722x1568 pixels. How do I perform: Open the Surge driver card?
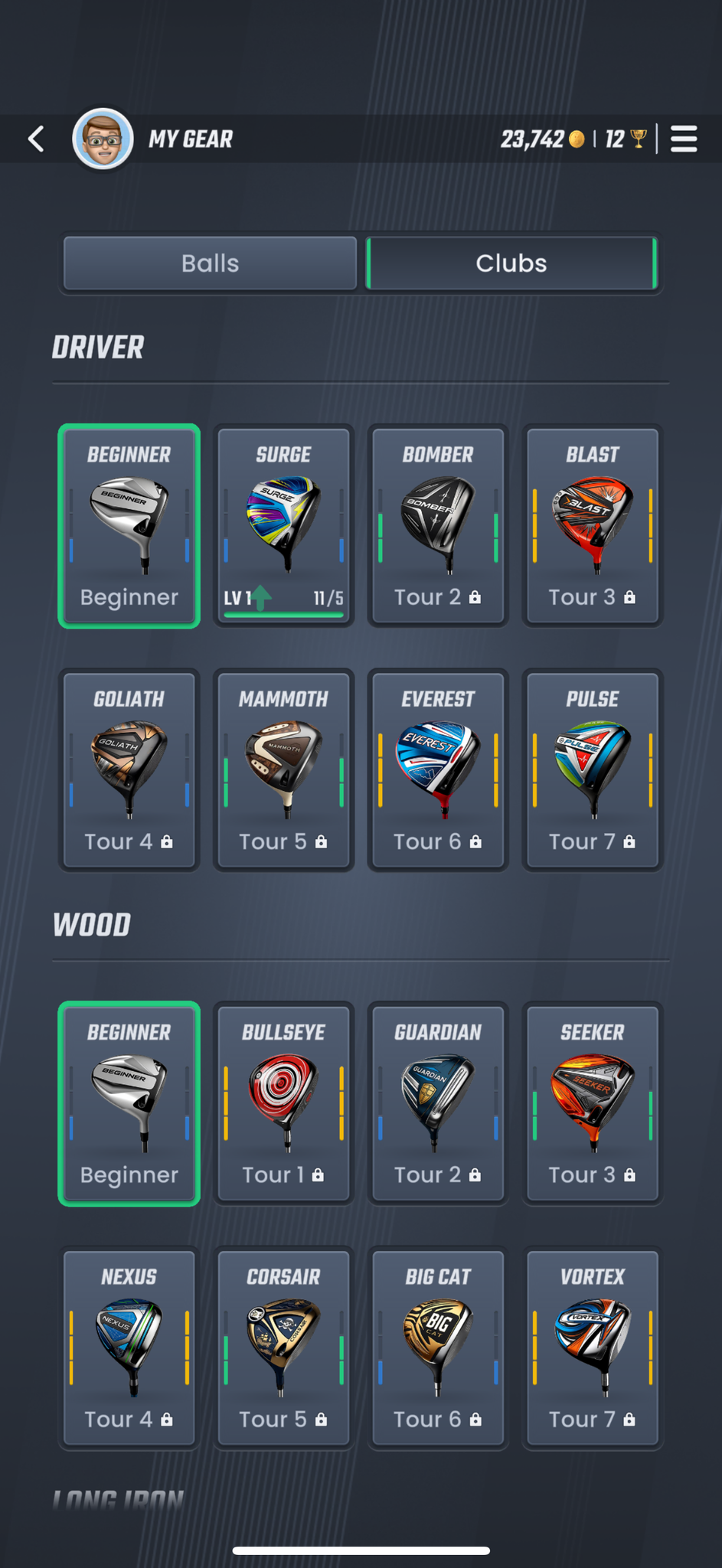coord(283,526)
